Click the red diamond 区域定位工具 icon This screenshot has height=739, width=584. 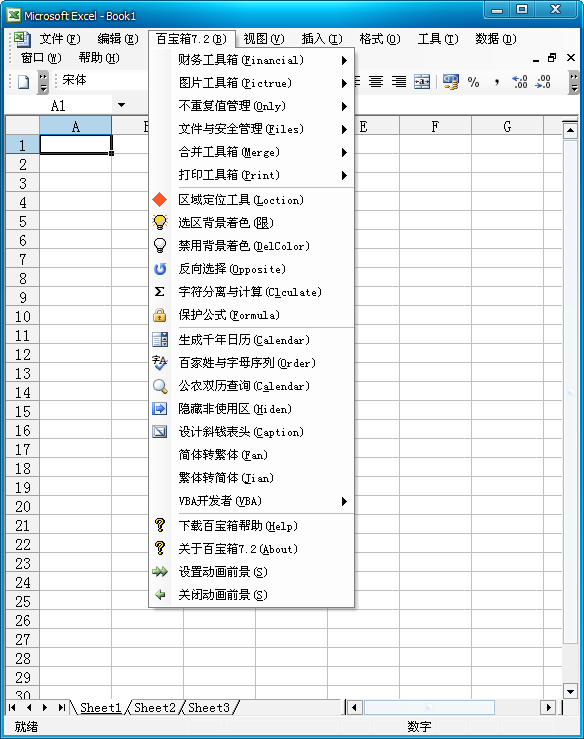coord(160,200)
